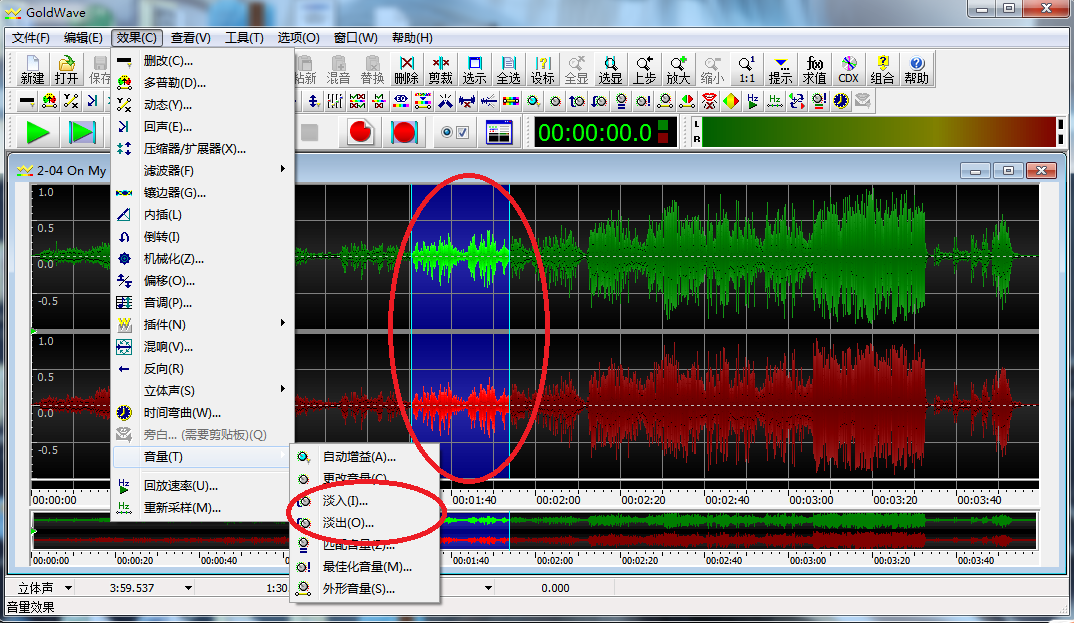Click the green Play button
This screenshot has height=623, width=1074.
click(x=38, y=132)
